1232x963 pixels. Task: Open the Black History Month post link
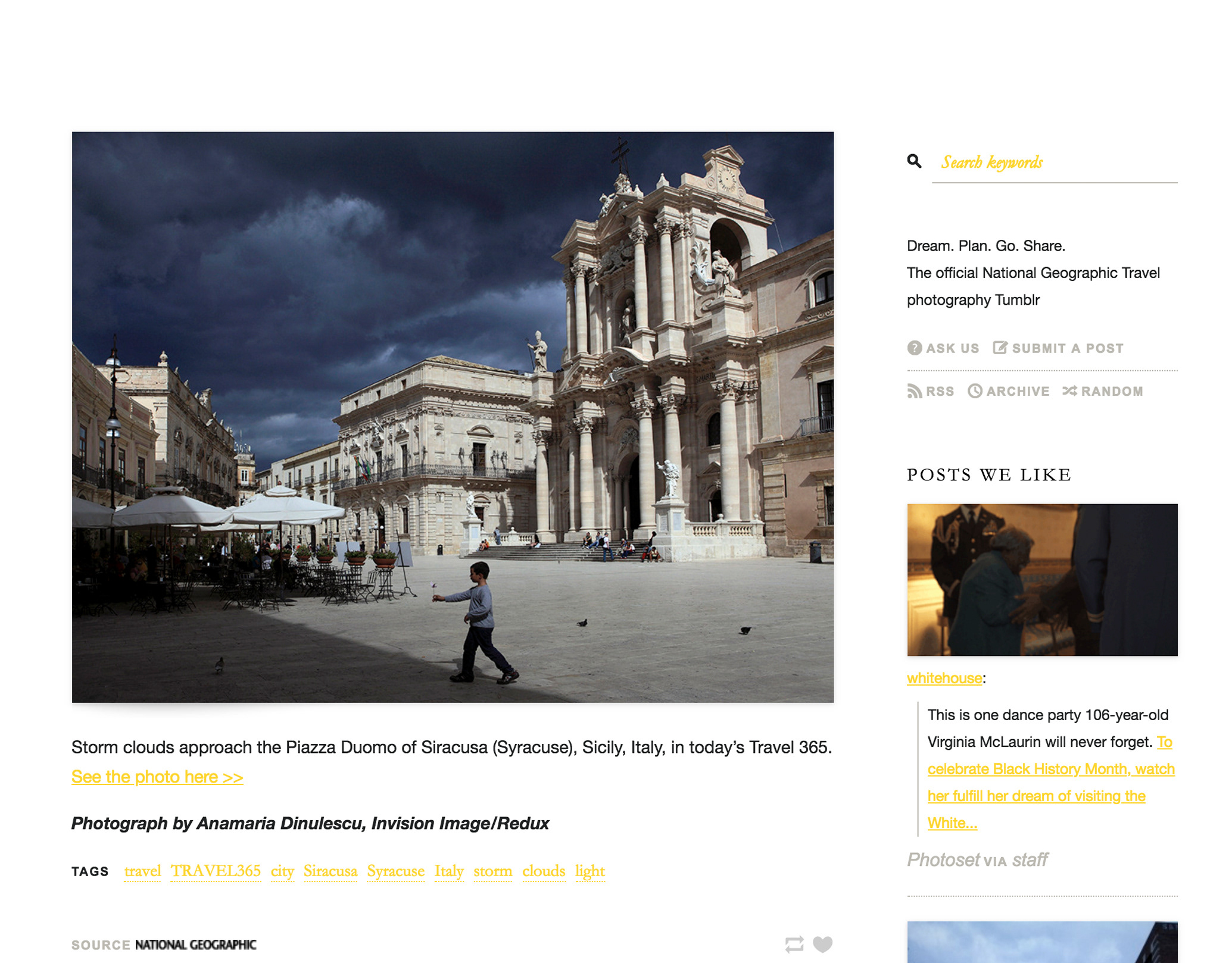coord(1051,769)
